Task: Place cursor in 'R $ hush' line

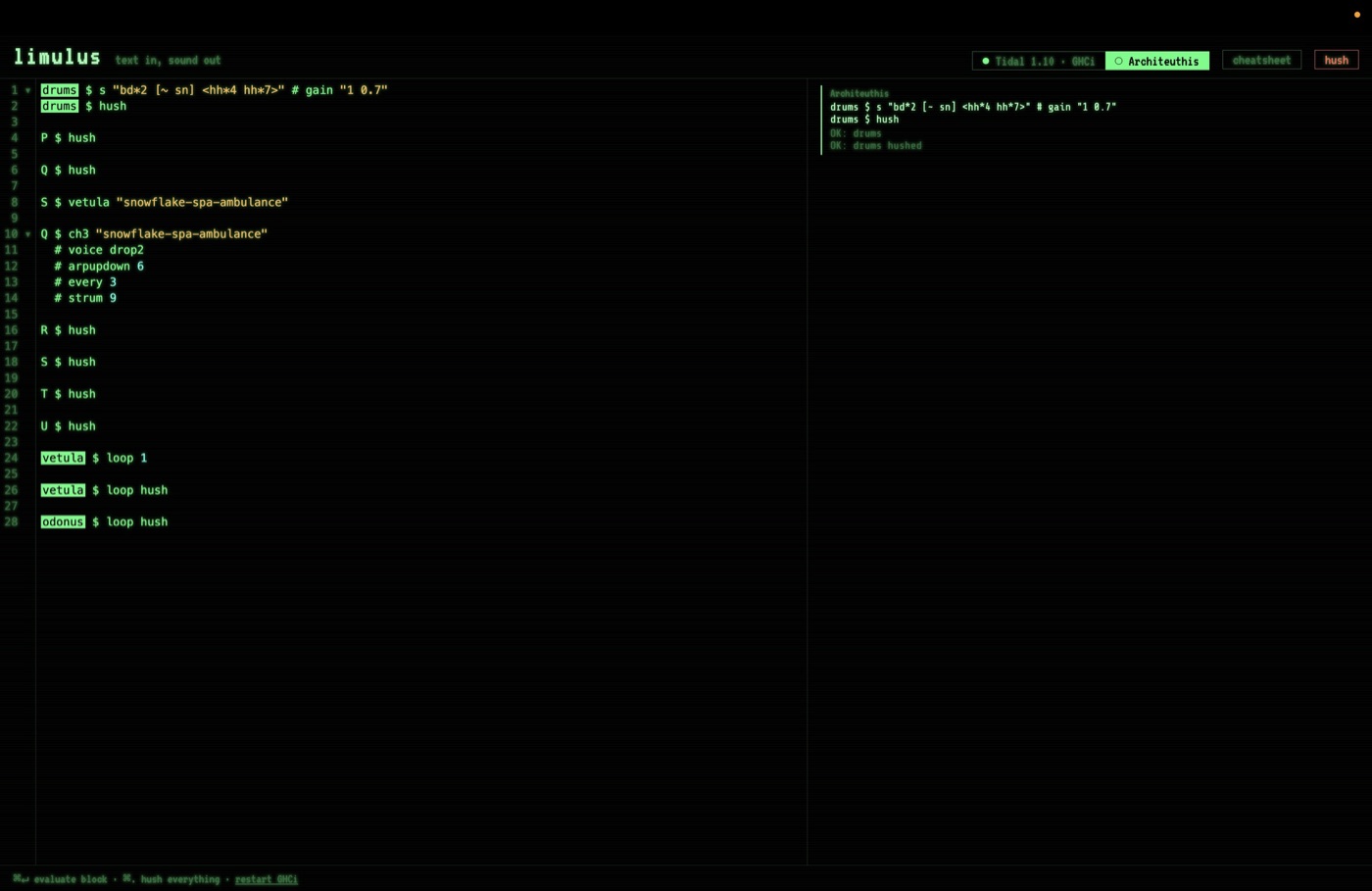Action: 68,330
